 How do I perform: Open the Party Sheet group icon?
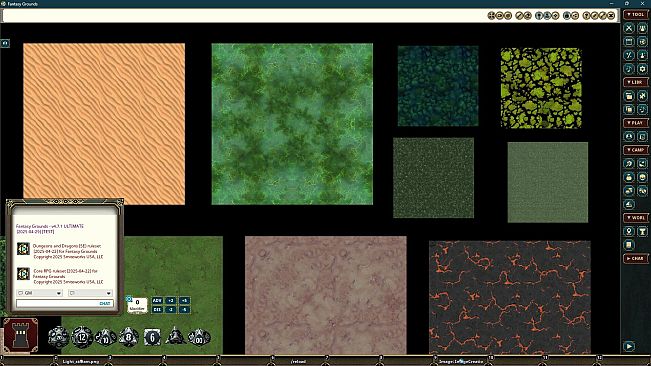click(x=643, y=28)
